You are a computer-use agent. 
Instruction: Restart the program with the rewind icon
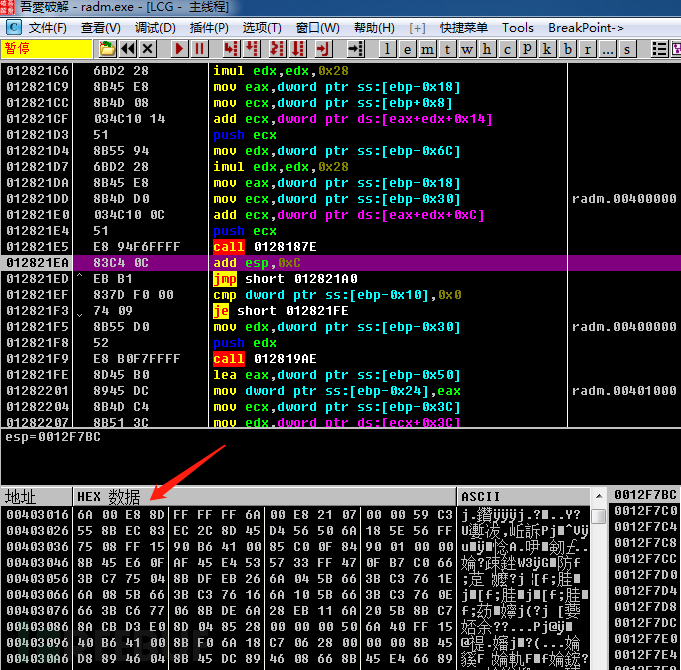[x=128, y=48]
